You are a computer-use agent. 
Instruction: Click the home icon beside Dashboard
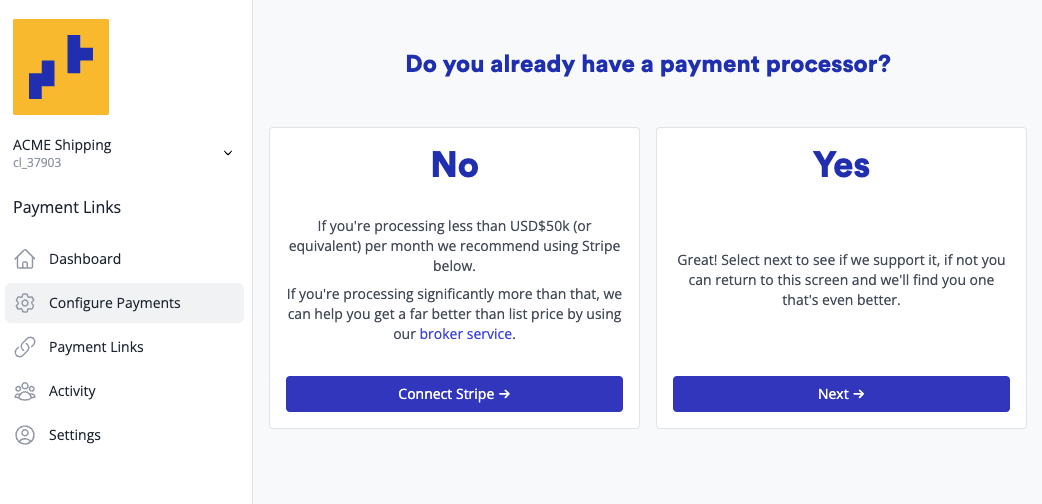tap(25, 259)
